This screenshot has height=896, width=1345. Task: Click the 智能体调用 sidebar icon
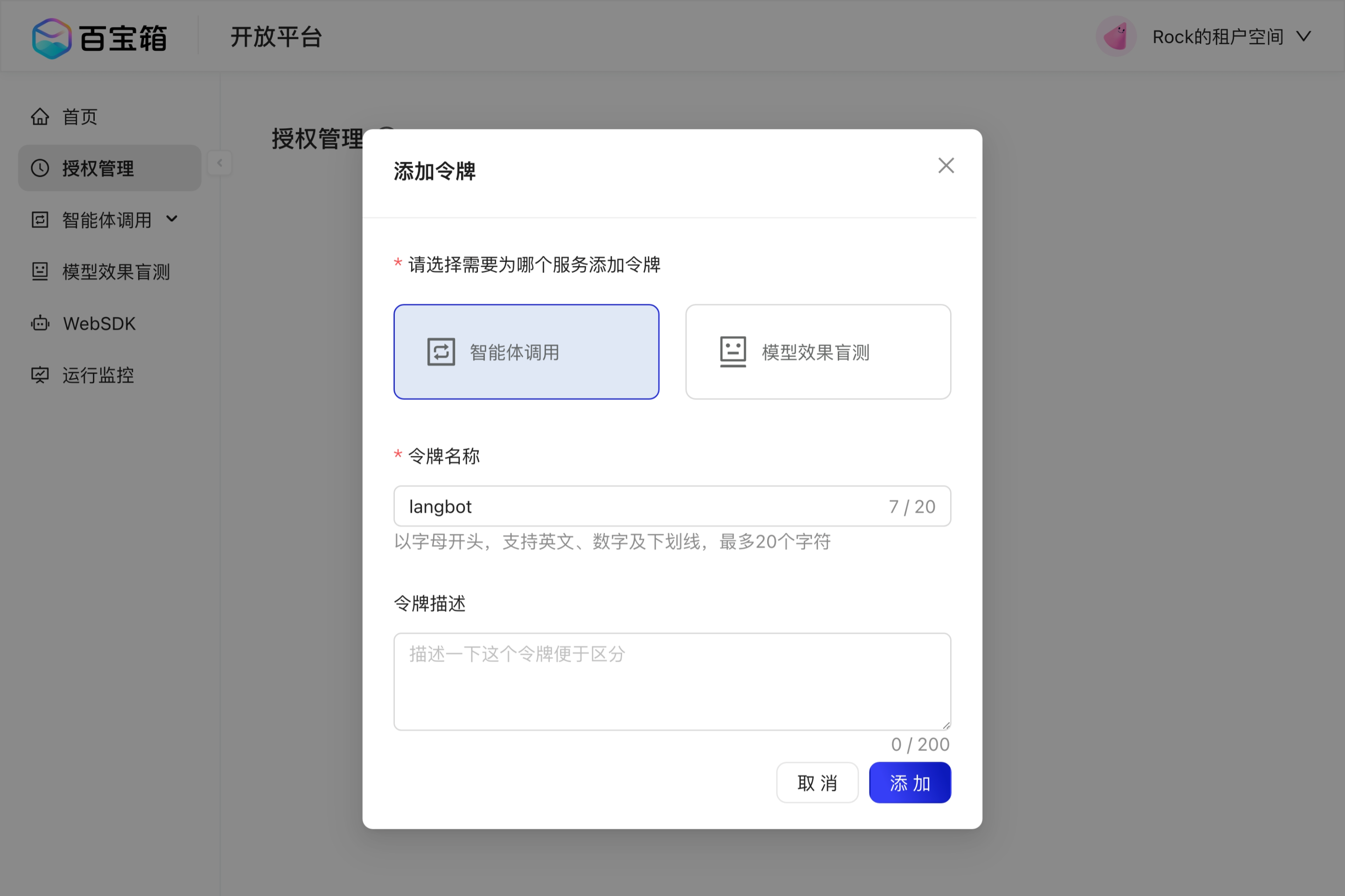click(x=40, y=219)
